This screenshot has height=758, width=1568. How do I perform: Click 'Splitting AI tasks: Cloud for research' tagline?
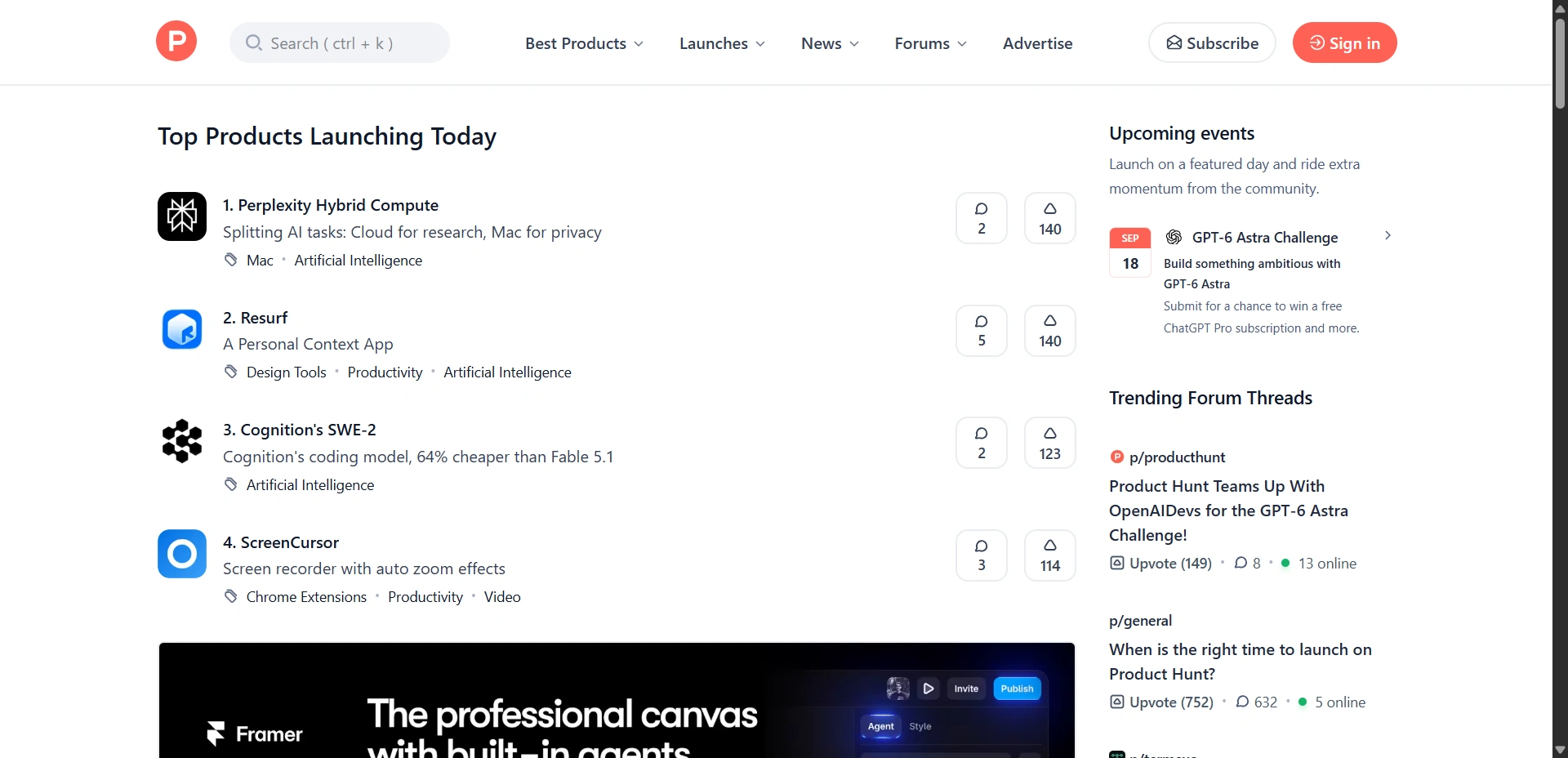(412, 233)
